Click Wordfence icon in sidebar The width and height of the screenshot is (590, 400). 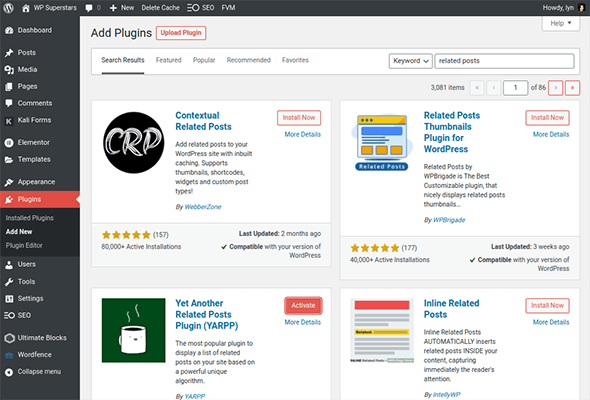coord(9,355)
